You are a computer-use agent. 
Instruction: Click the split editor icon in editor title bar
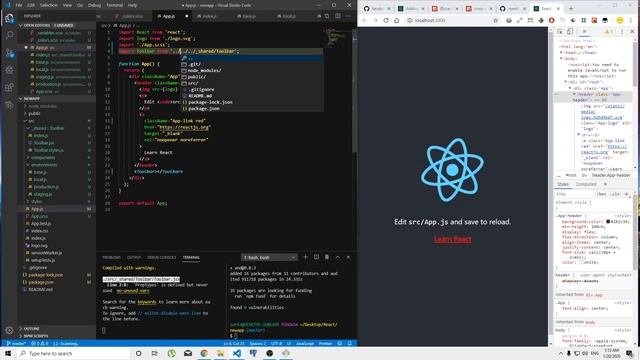click(338, 16)
